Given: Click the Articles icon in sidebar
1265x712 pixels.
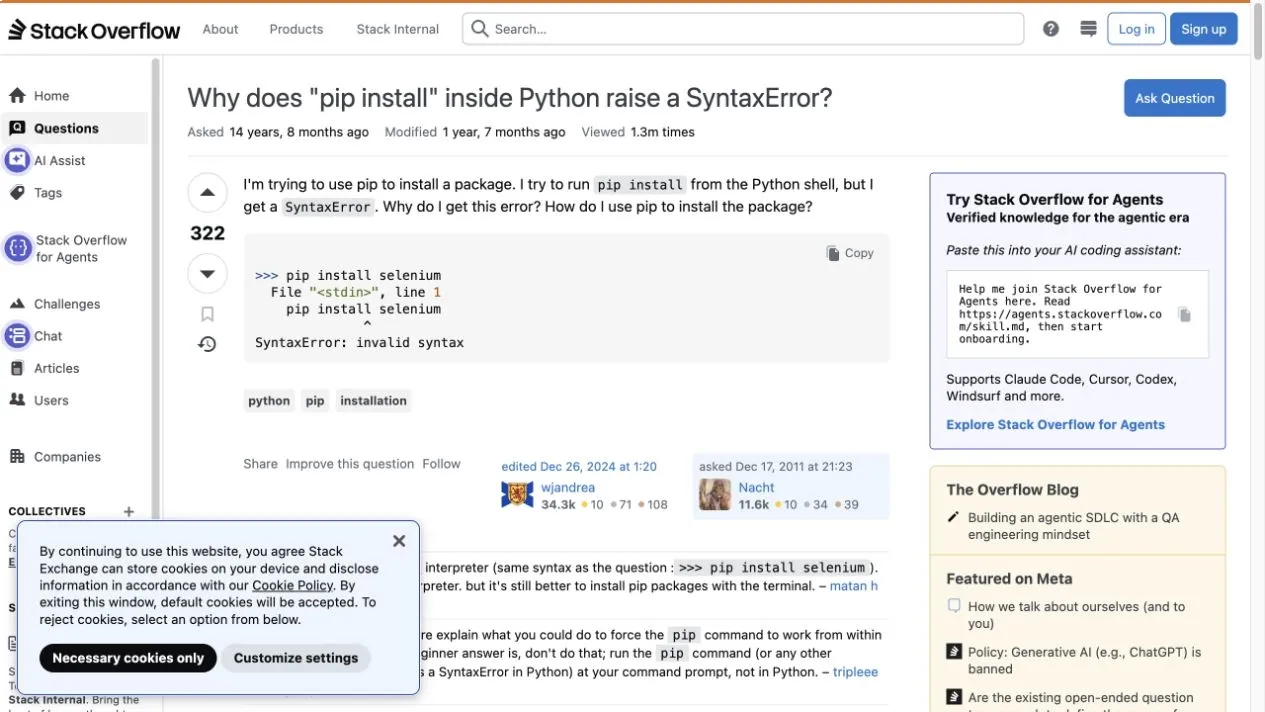Looking at the screenshot, I should (x=17, y=368).
